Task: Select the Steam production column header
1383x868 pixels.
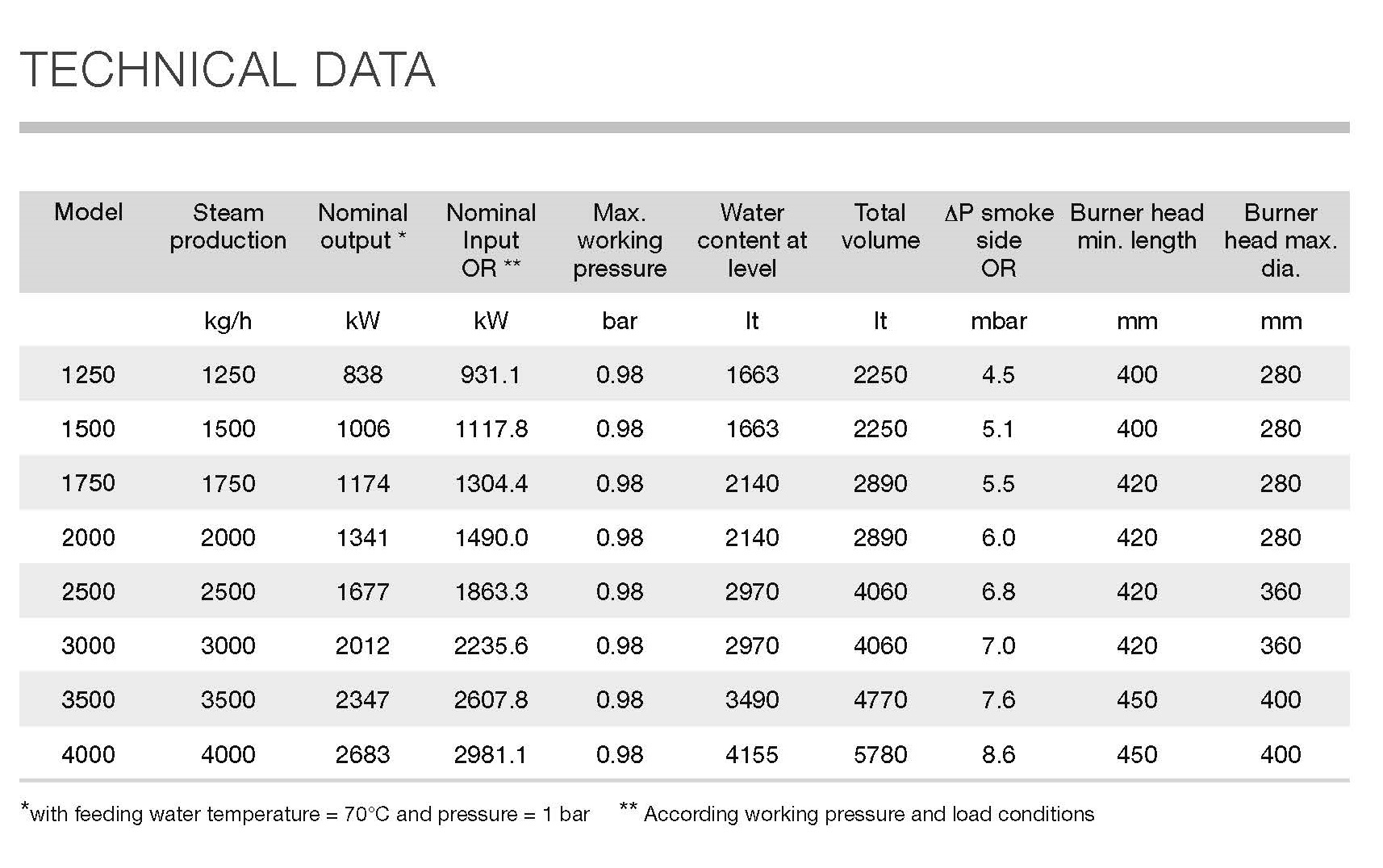Action: [x=228, y=227]
